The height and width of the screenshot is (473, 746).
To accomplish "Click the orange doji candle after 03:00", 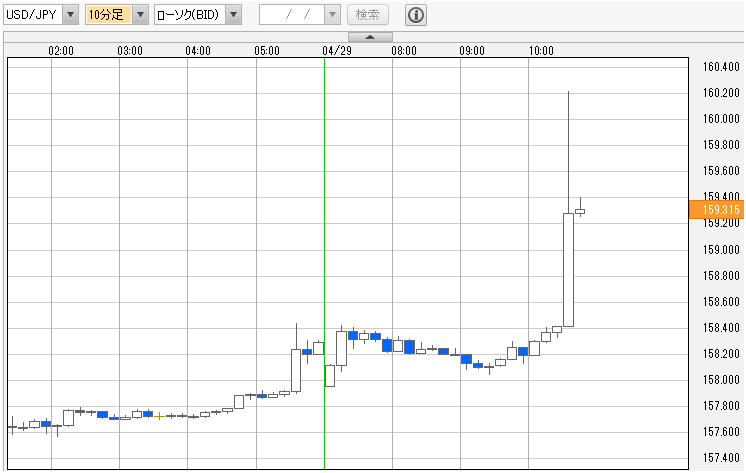I will 159,416.
